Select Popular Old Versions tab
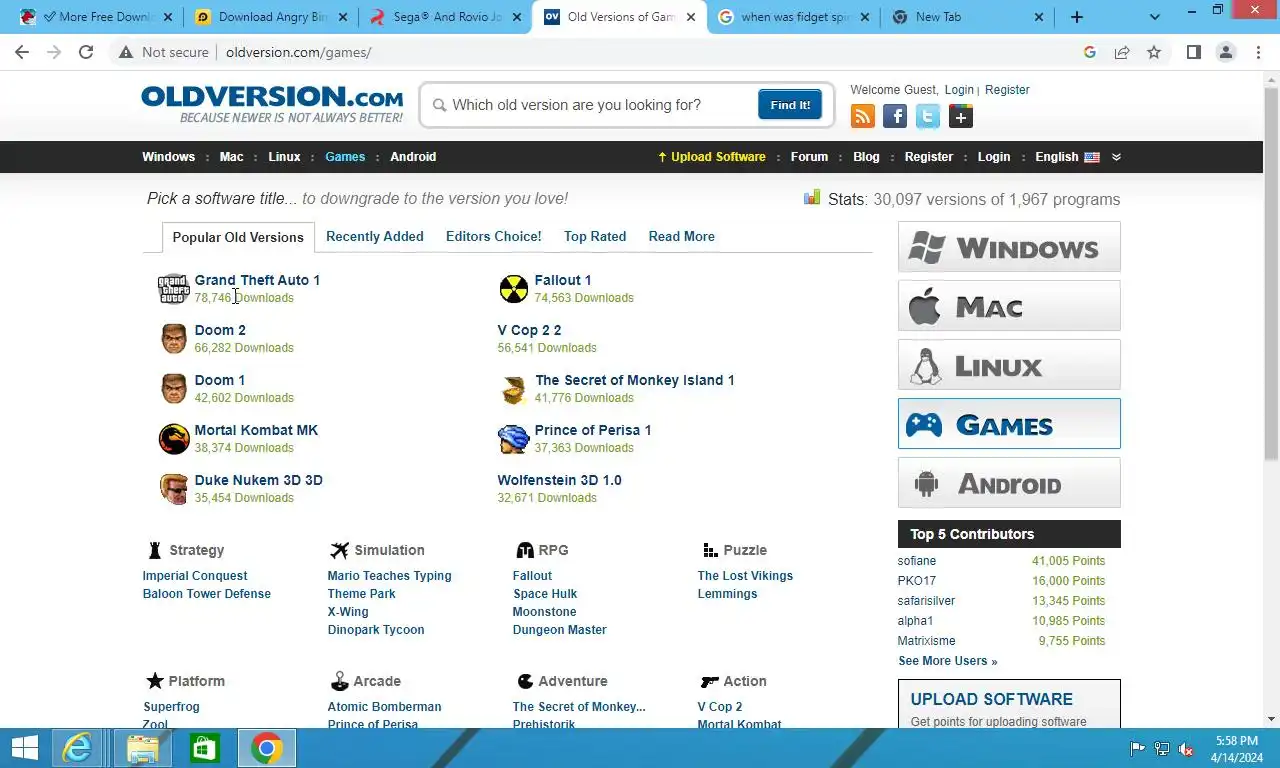The height and width of the screenshot is (768, 1280). point(238,237)
